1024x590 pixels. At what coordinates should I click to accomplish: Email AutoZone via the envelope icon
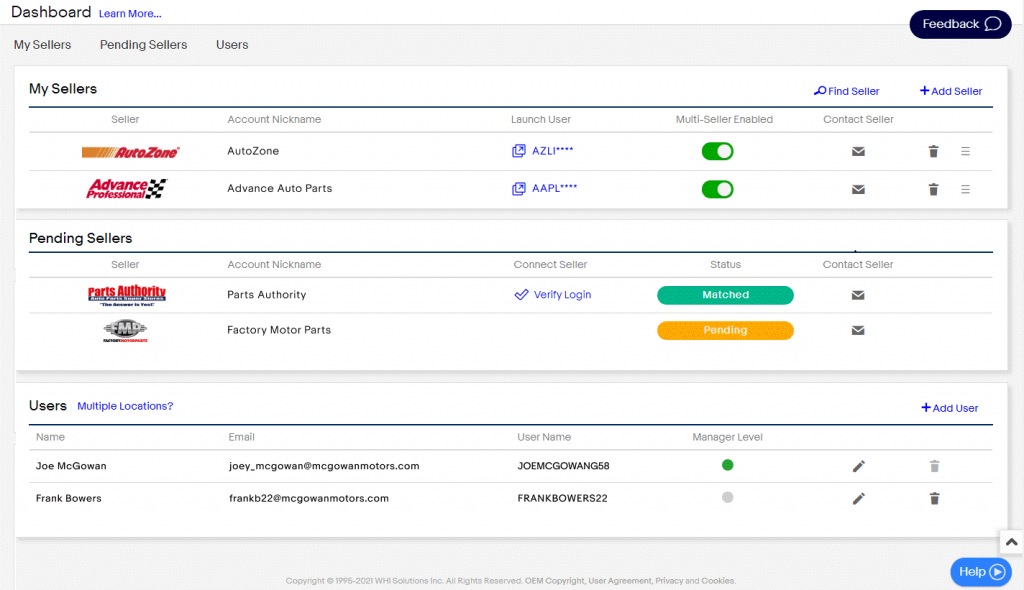(x=858, y=150)
